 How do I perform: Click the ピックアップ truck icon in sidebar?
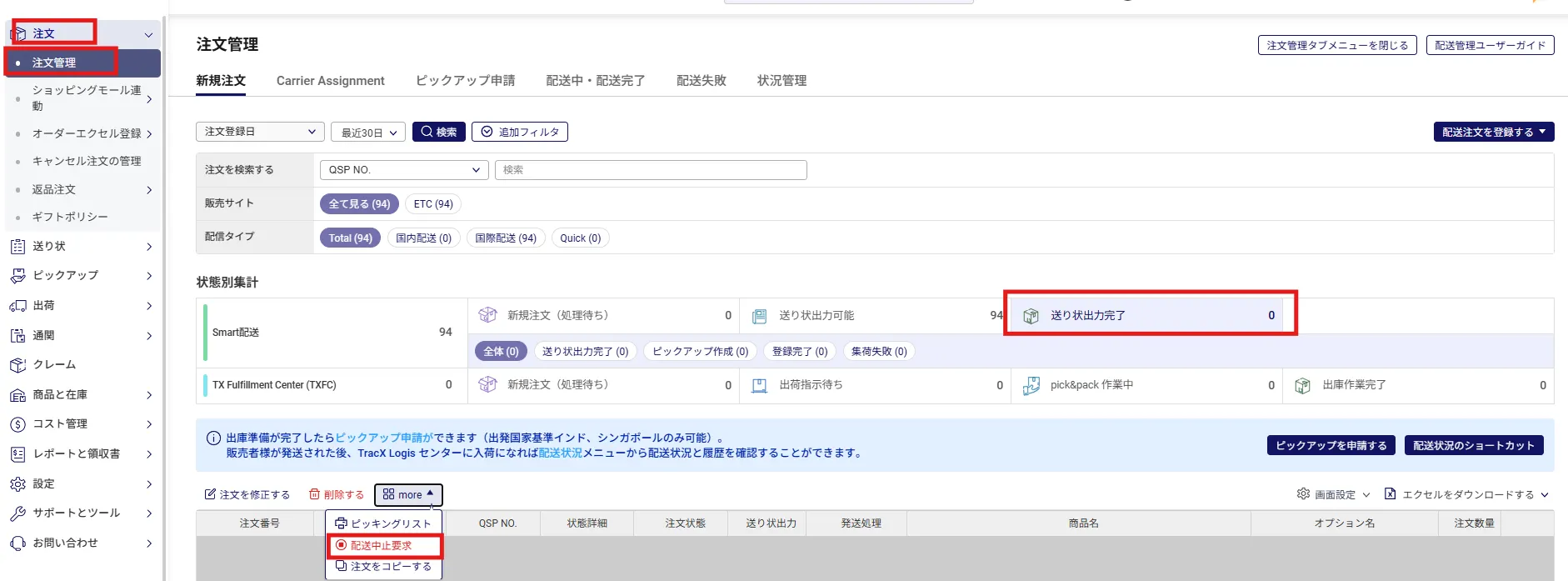coord(17,276)
